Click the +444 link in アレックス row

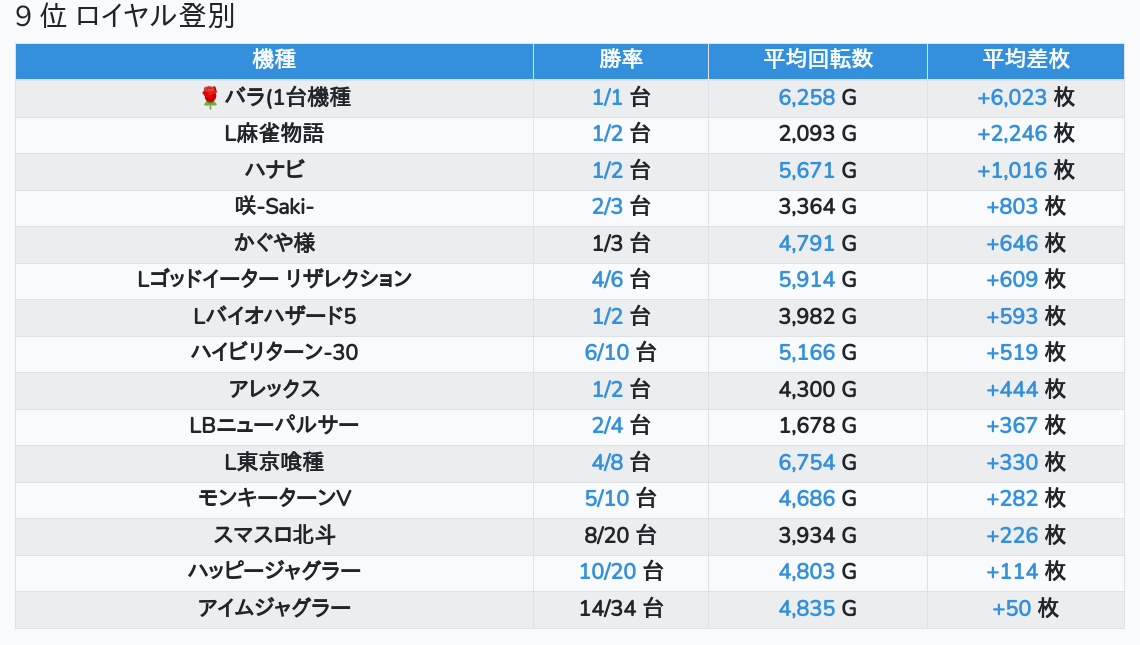[x=1011, y=389]
